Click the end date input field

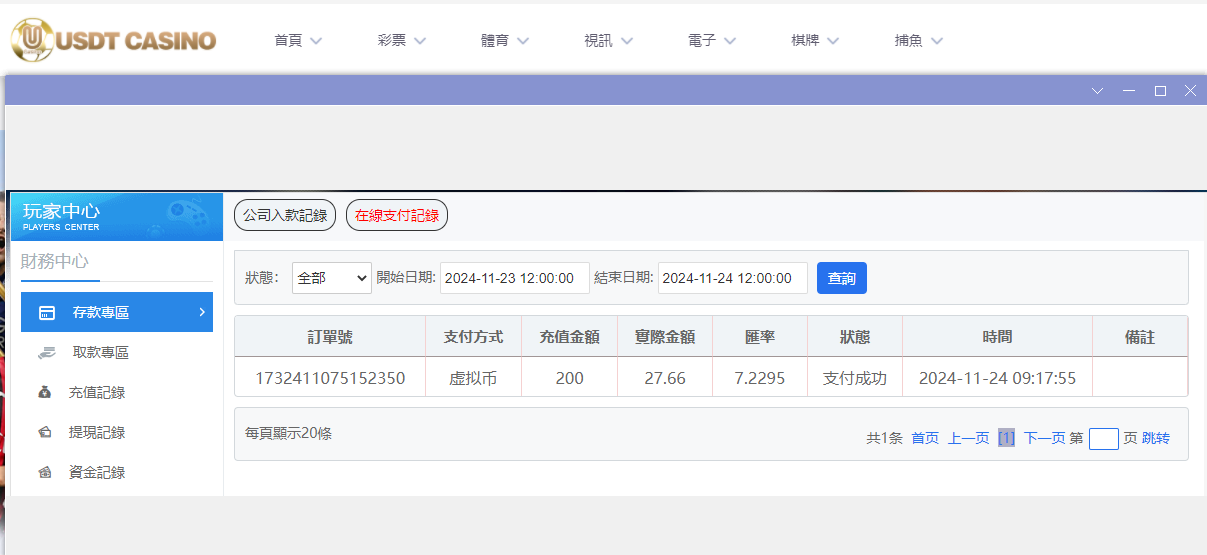click(x=732, y=278)
